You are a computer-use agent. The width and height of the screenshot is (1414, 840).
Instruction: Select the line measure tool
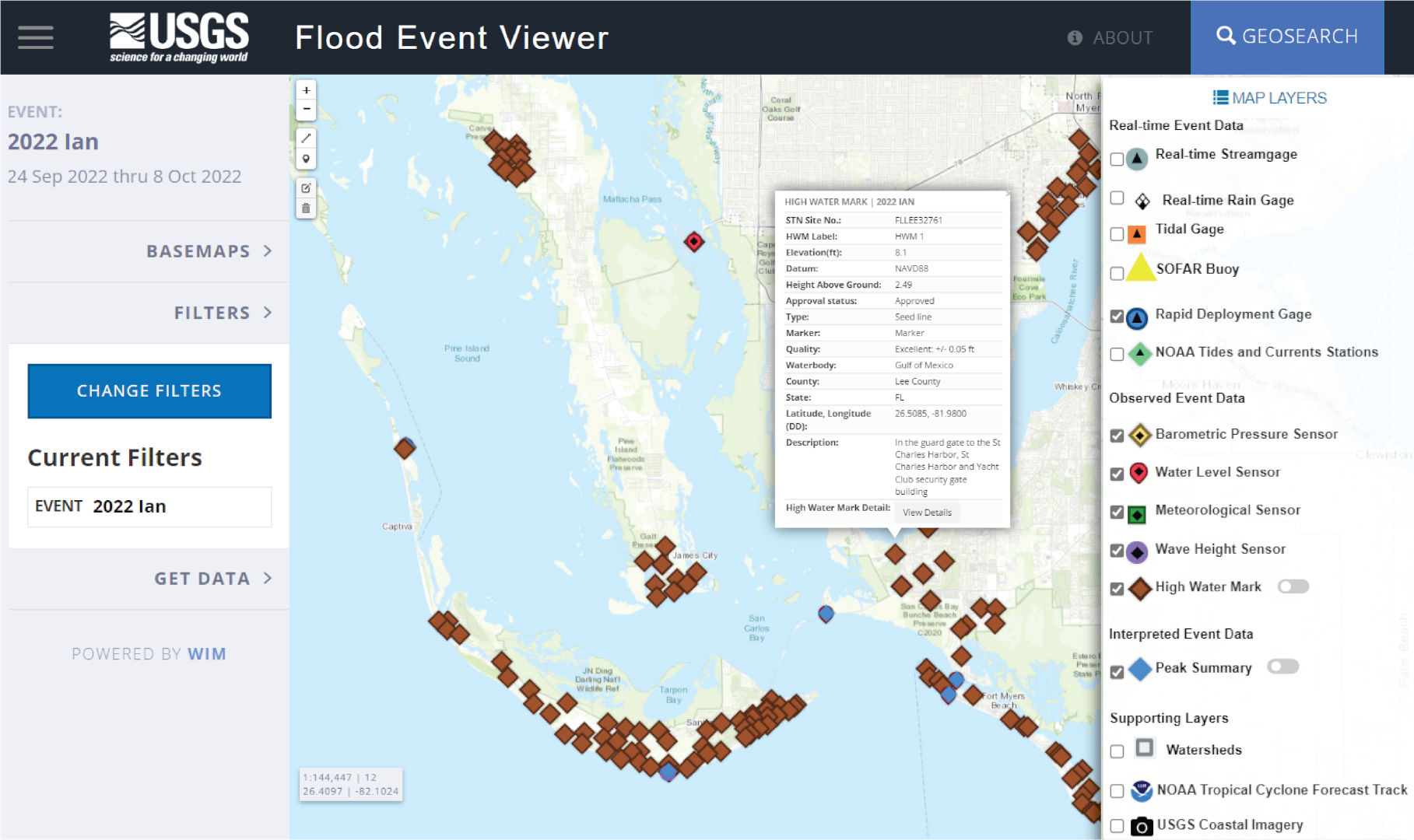pyautogui.click(x=307, y=138)
